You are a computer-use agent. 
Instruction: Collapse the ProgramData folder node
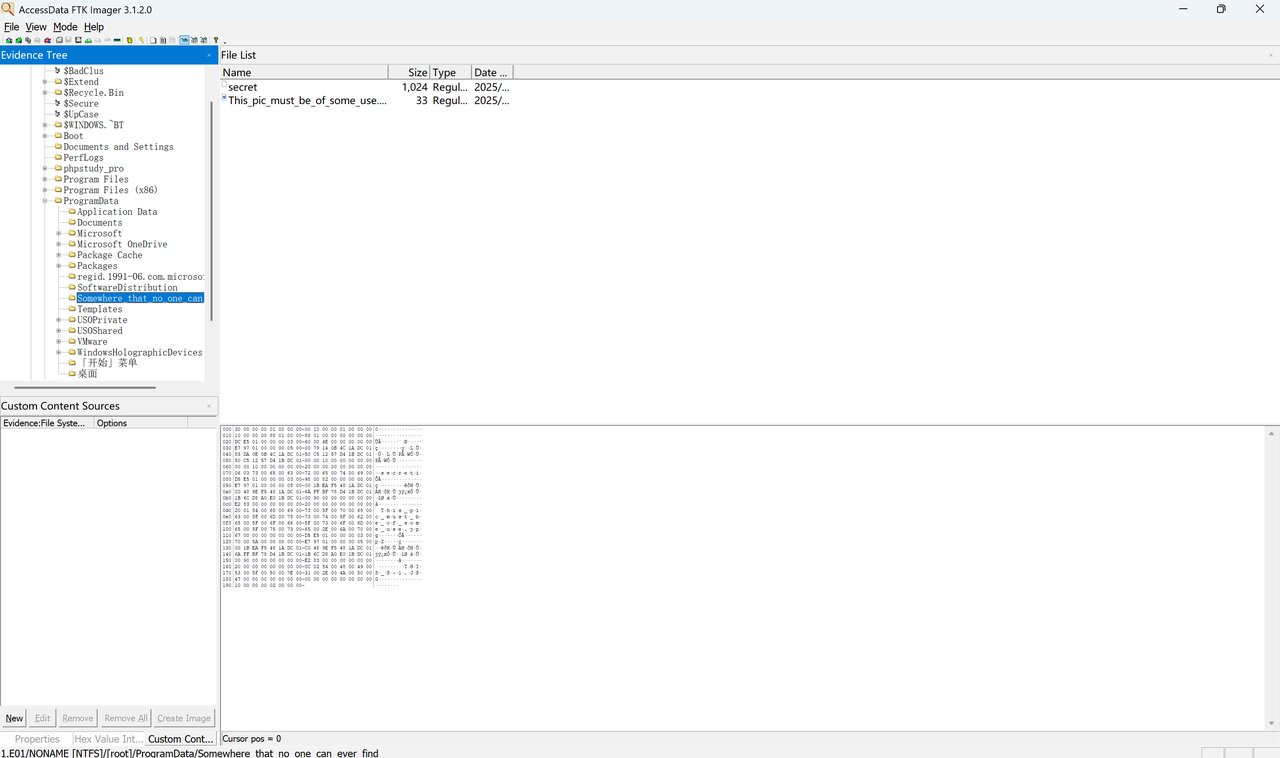click(45, 201)
